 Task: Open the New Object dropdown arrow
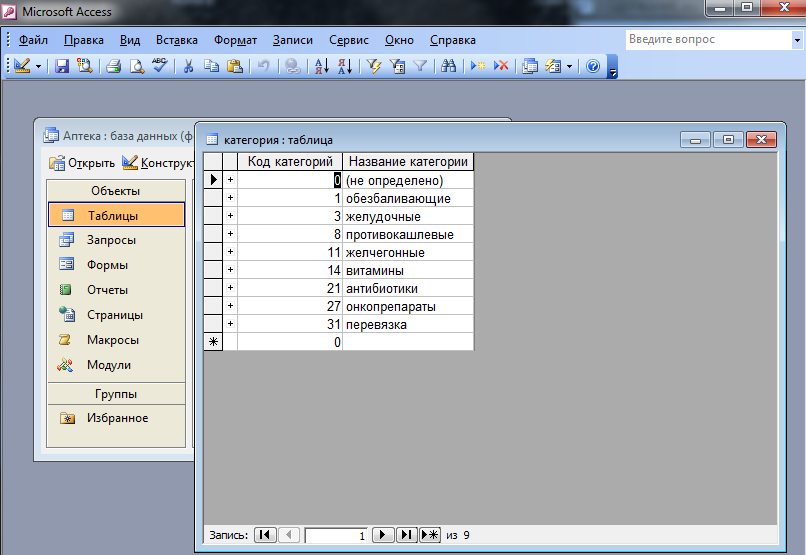[x=569, y=67]
